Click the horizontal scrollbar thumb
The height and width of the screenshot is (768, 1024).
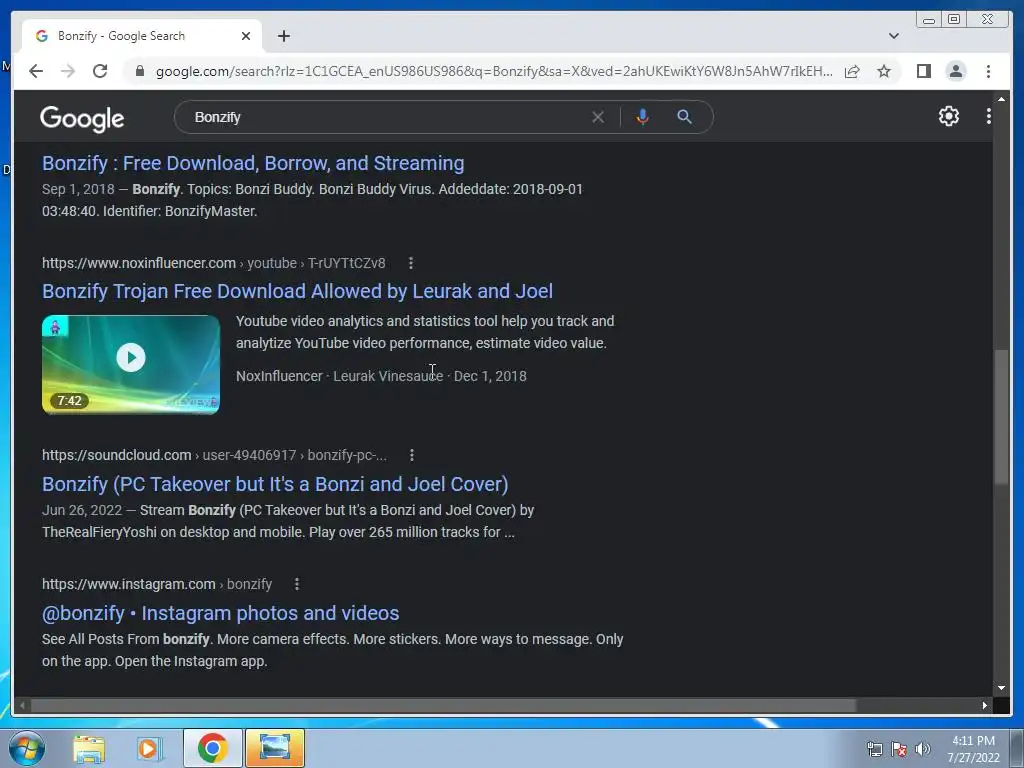pos(444,705)
